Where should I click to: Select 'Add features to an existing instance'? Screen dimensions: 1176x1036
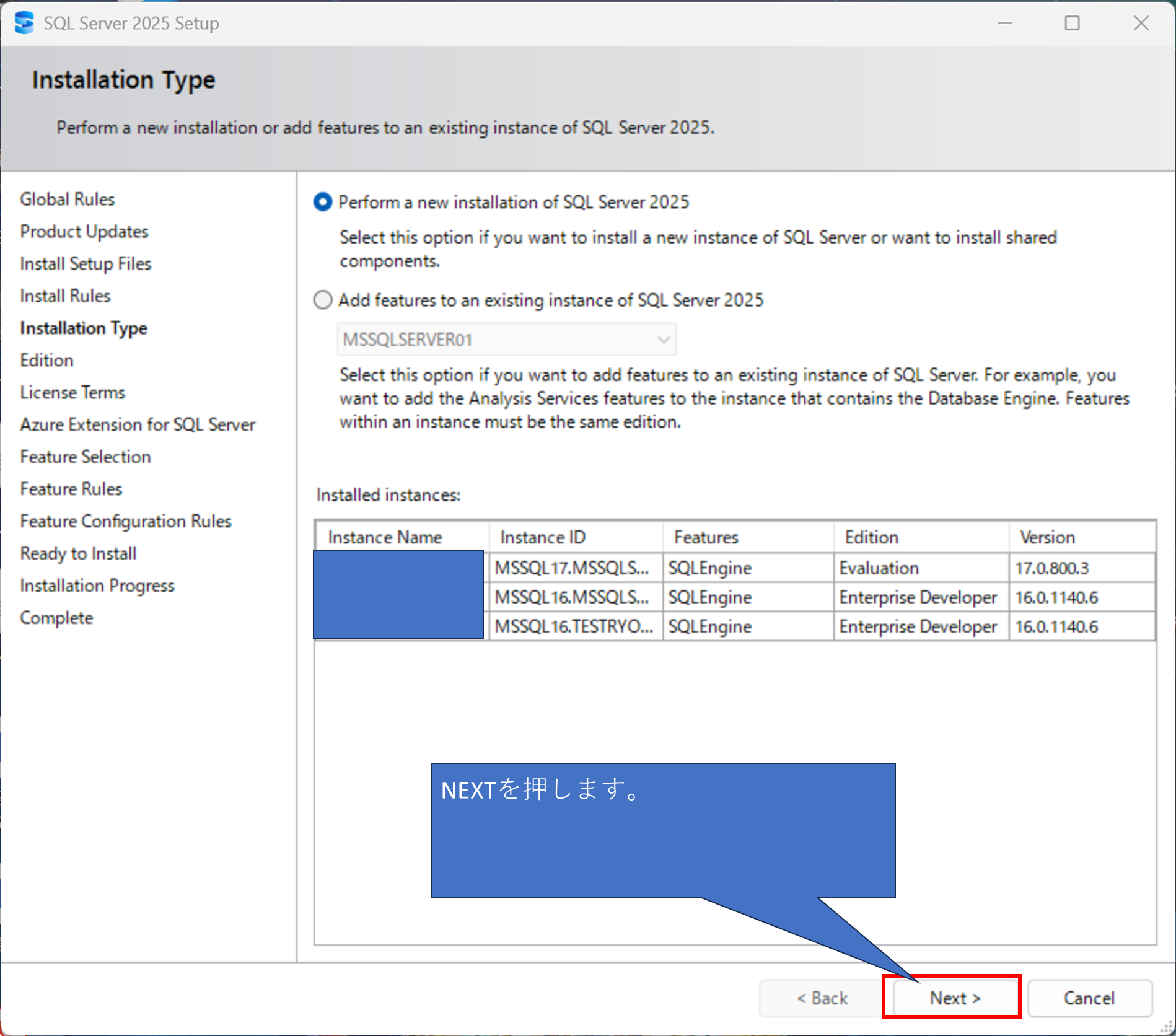coord(323,300)
